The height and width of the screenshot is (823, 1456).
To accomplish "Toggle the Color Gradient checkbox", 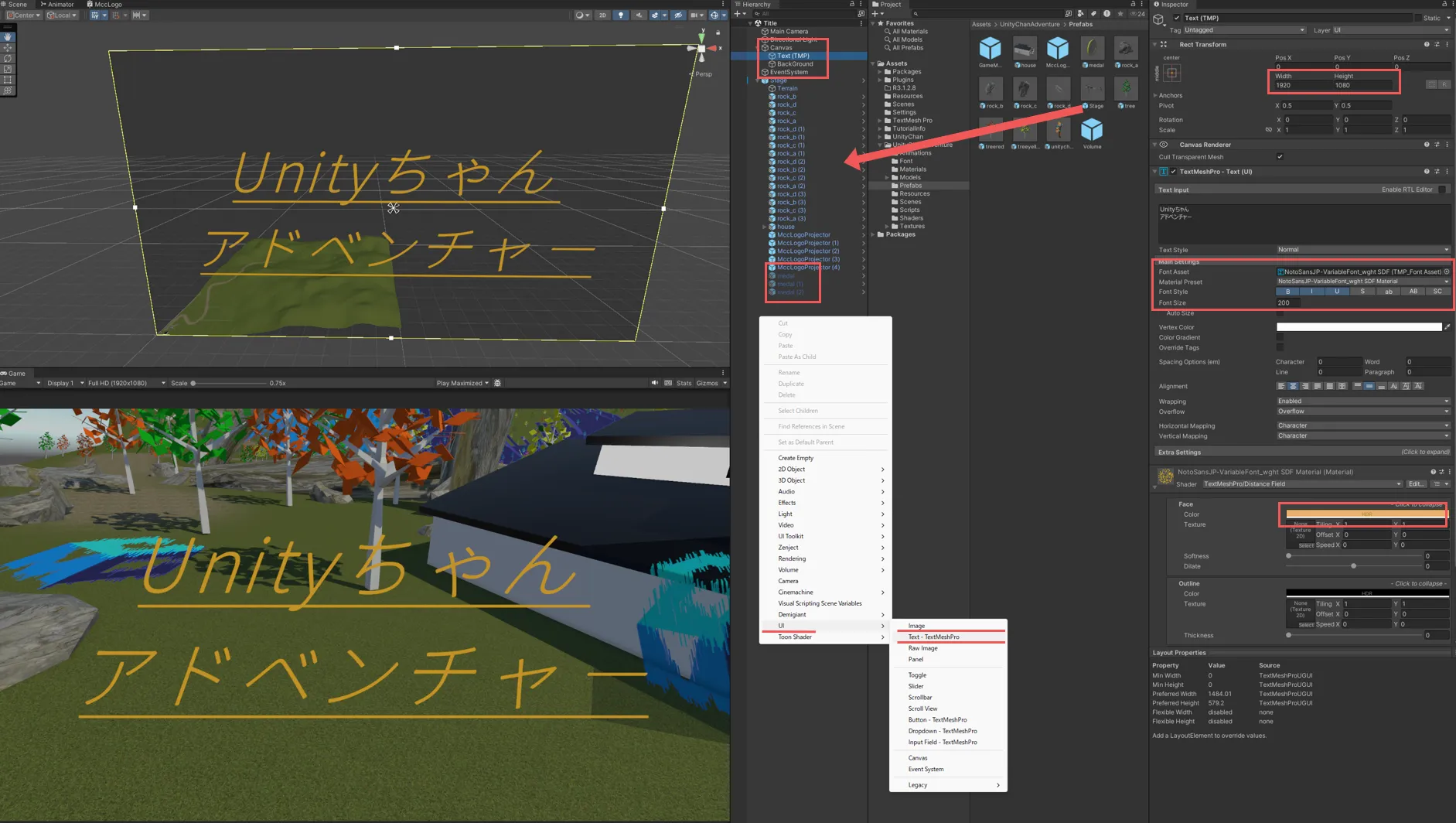I will [1280, 337].
